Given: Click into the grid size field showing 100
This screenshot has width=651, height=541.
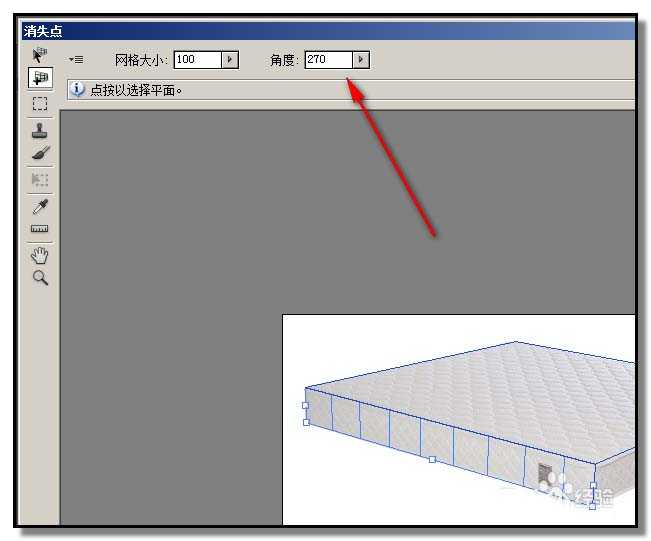Looking at the screenshot, I should (x=198, y=60).
